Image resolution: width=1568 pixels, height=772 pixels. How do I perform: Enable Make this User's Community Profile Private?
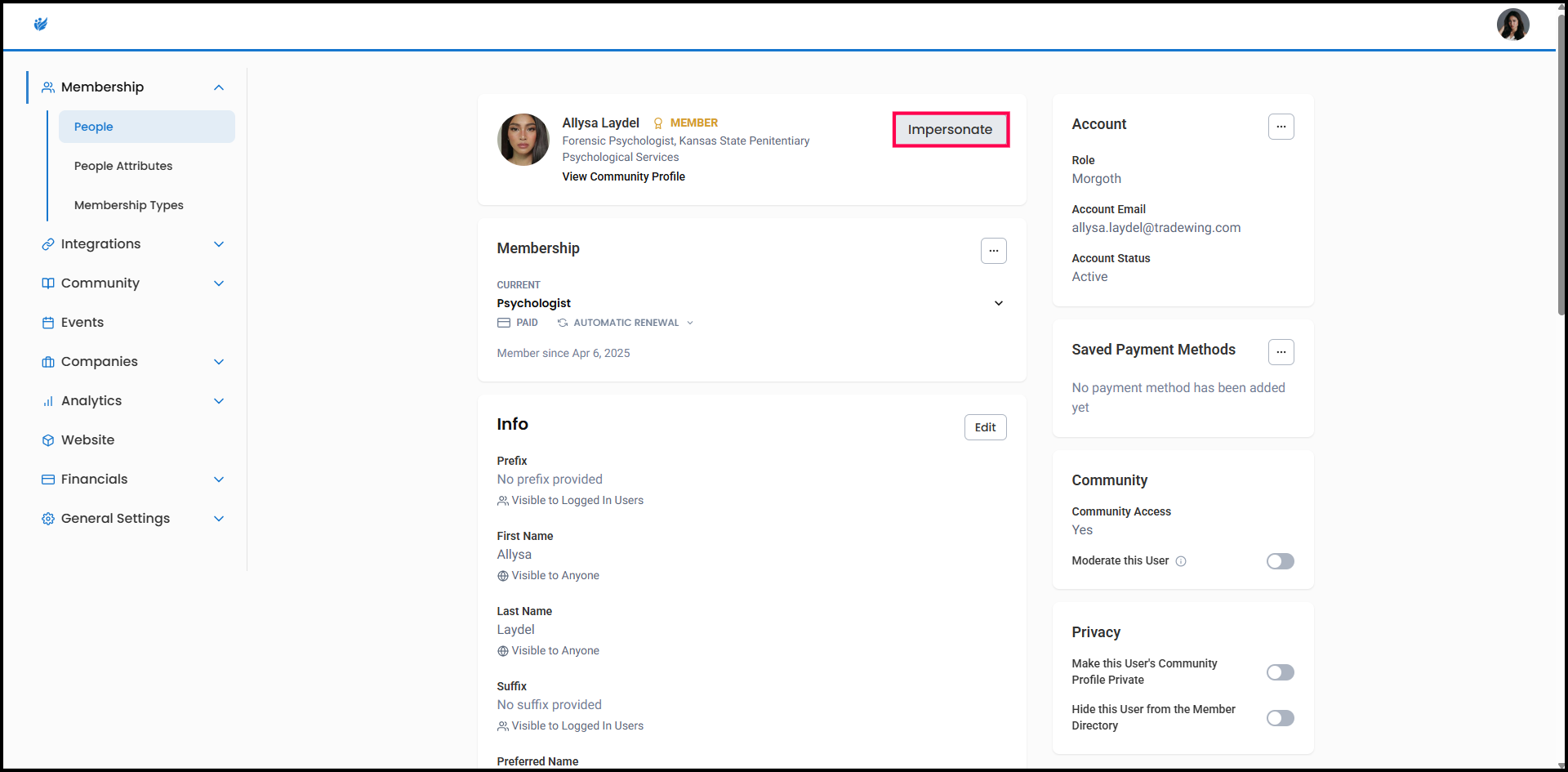click(1280, 672)
